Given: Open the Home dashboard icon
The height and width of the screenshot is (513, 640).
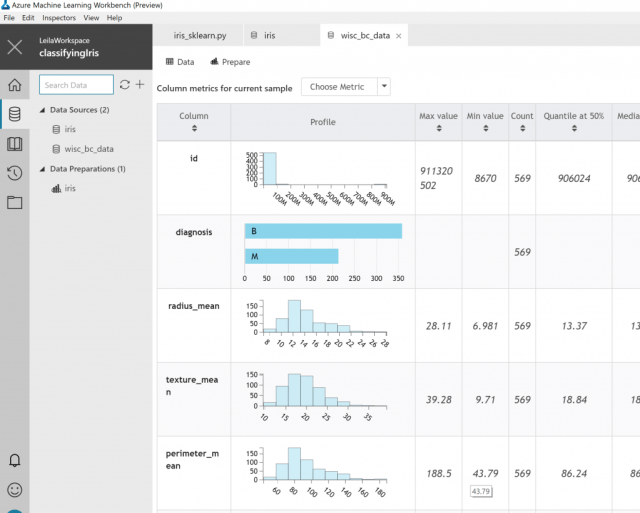Looking at the screenshot, I should pyautogui.click(x=15, y=84).
